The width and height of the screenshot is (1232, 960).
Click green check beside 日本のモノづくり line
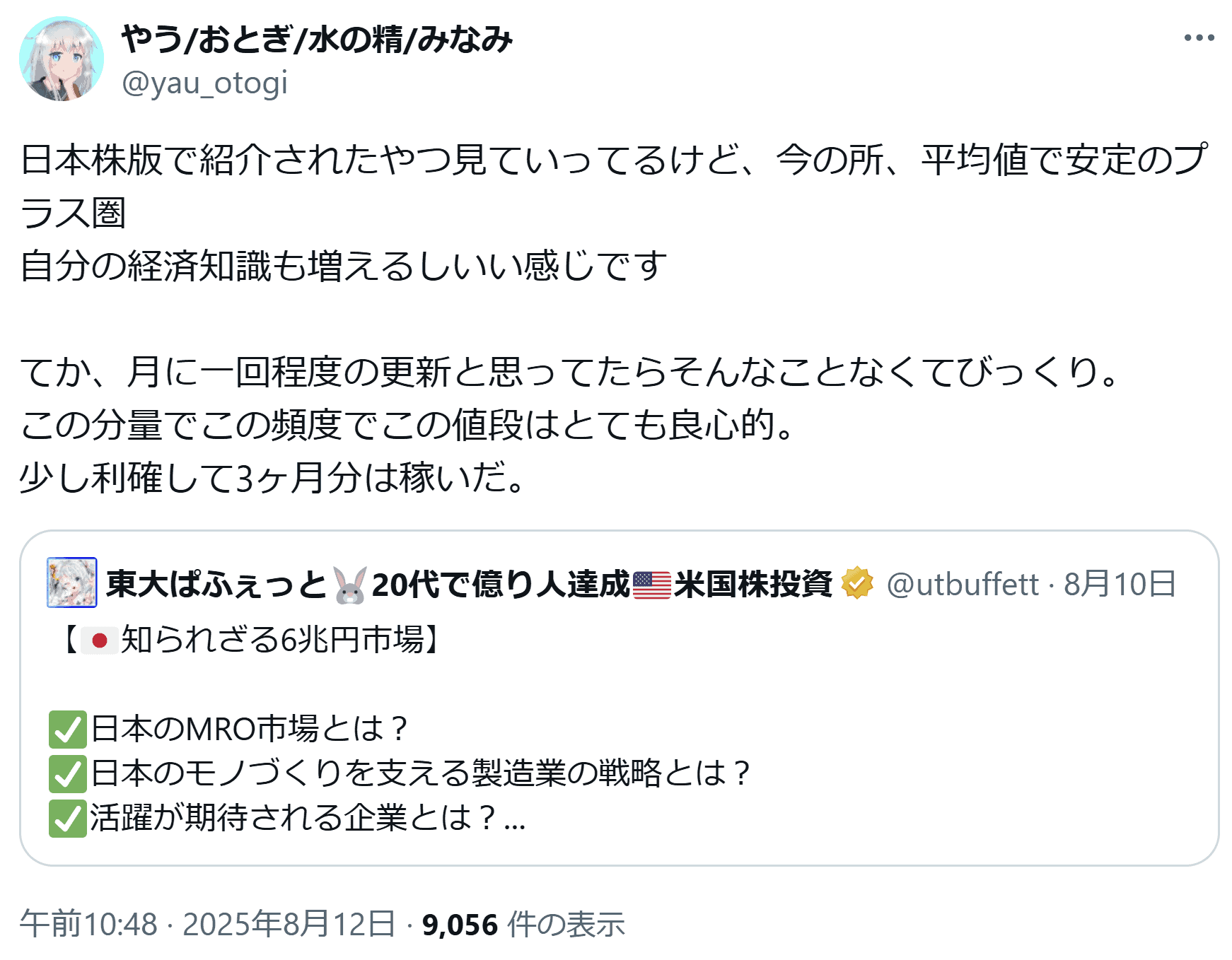[x=68, y=773]
